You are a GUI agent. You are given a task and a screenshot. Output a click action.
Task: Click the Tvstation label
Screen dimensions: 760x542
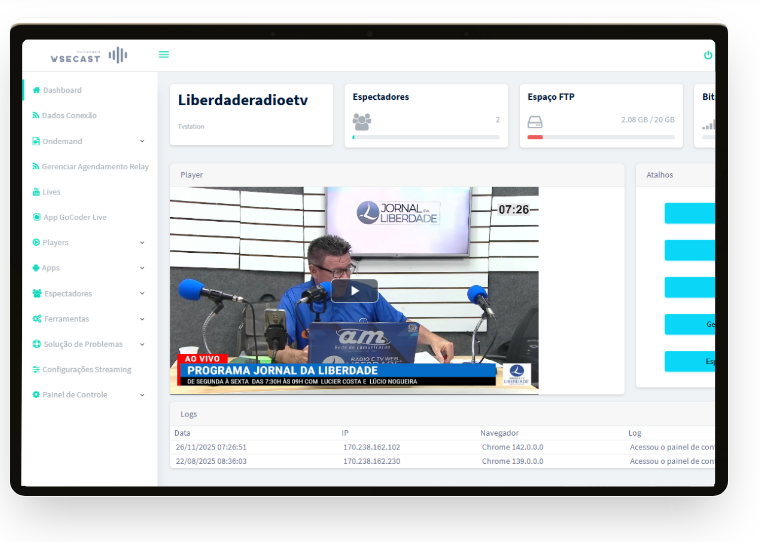pyautogui.click(x=191, y=127)
